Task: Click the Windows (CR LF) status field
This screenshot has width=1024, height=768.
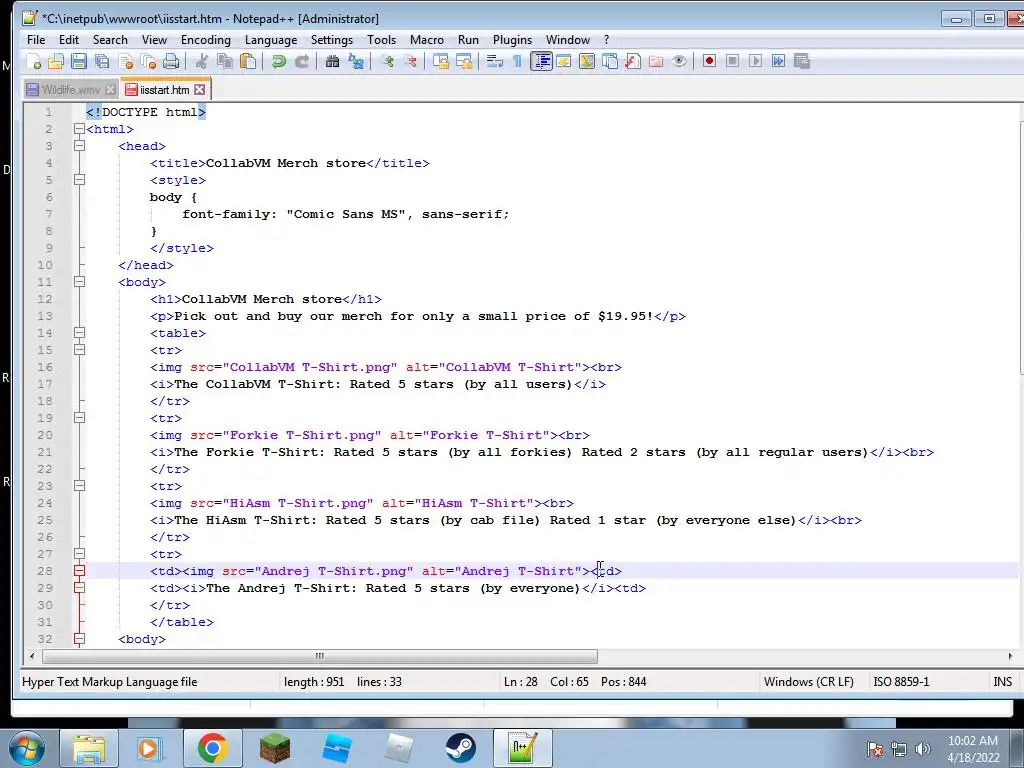Action: (x=808, y=682)
